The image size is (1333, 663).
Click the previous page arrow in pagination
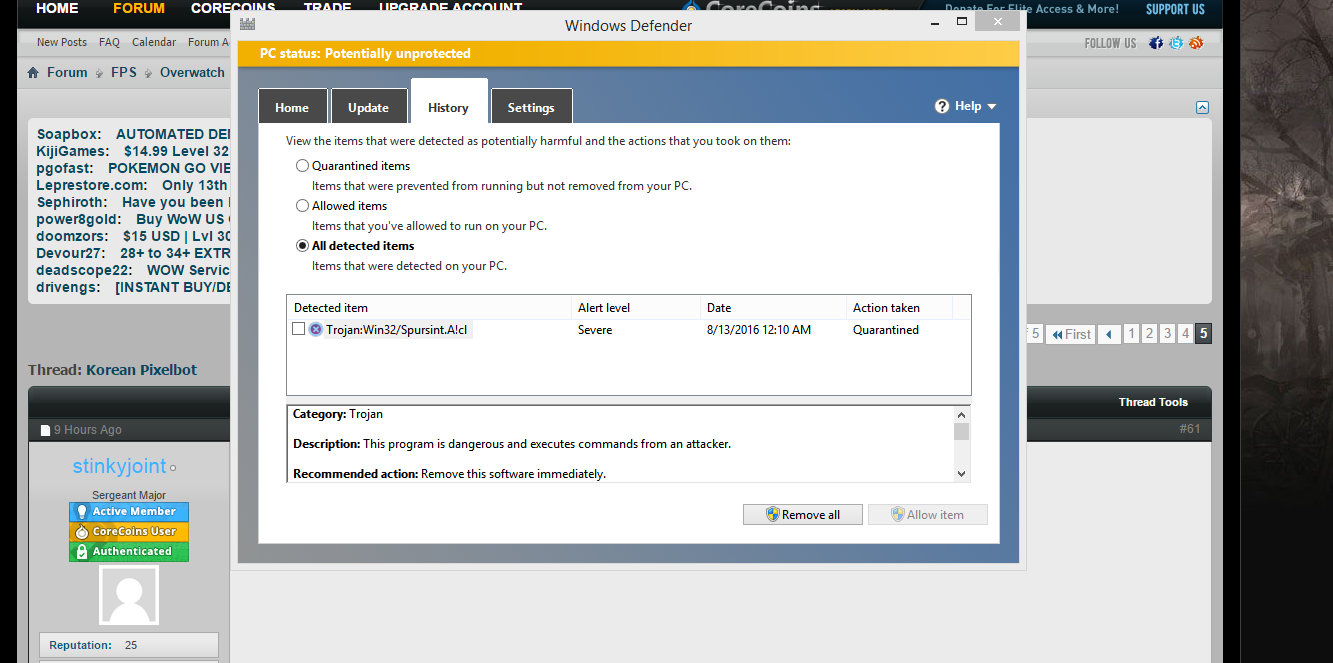1108,334
